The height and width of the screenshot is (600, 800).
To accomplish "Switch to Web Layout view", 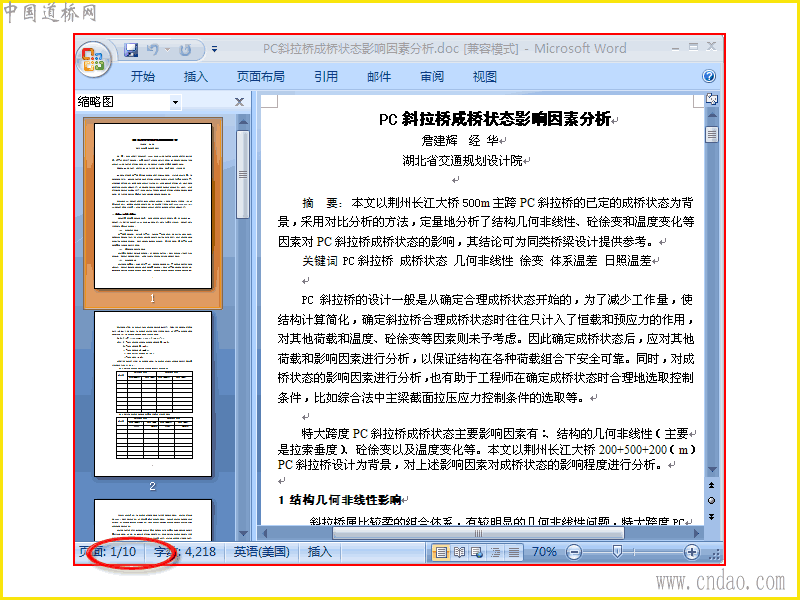I will point(477,552).
